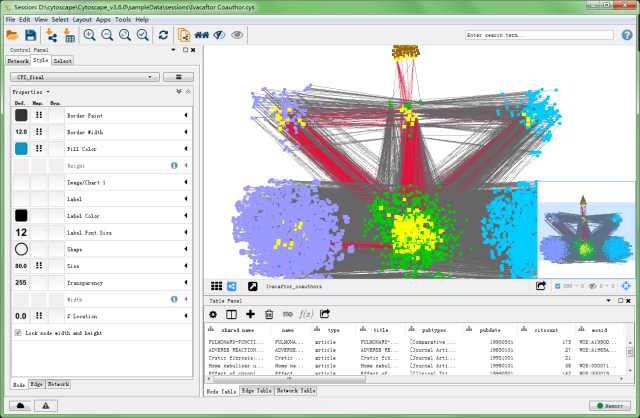Switch to the Edge Table tab
The height and width of the screenshot is (418, 640).
pos(257,391)
